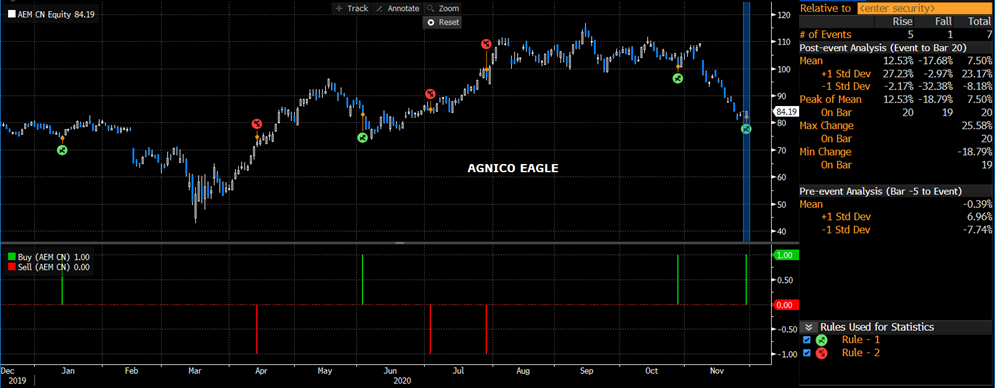Click the green Rule - 1 icon
Screen dimensions: 995x388
pyautogui.click(x=822, y=340)
